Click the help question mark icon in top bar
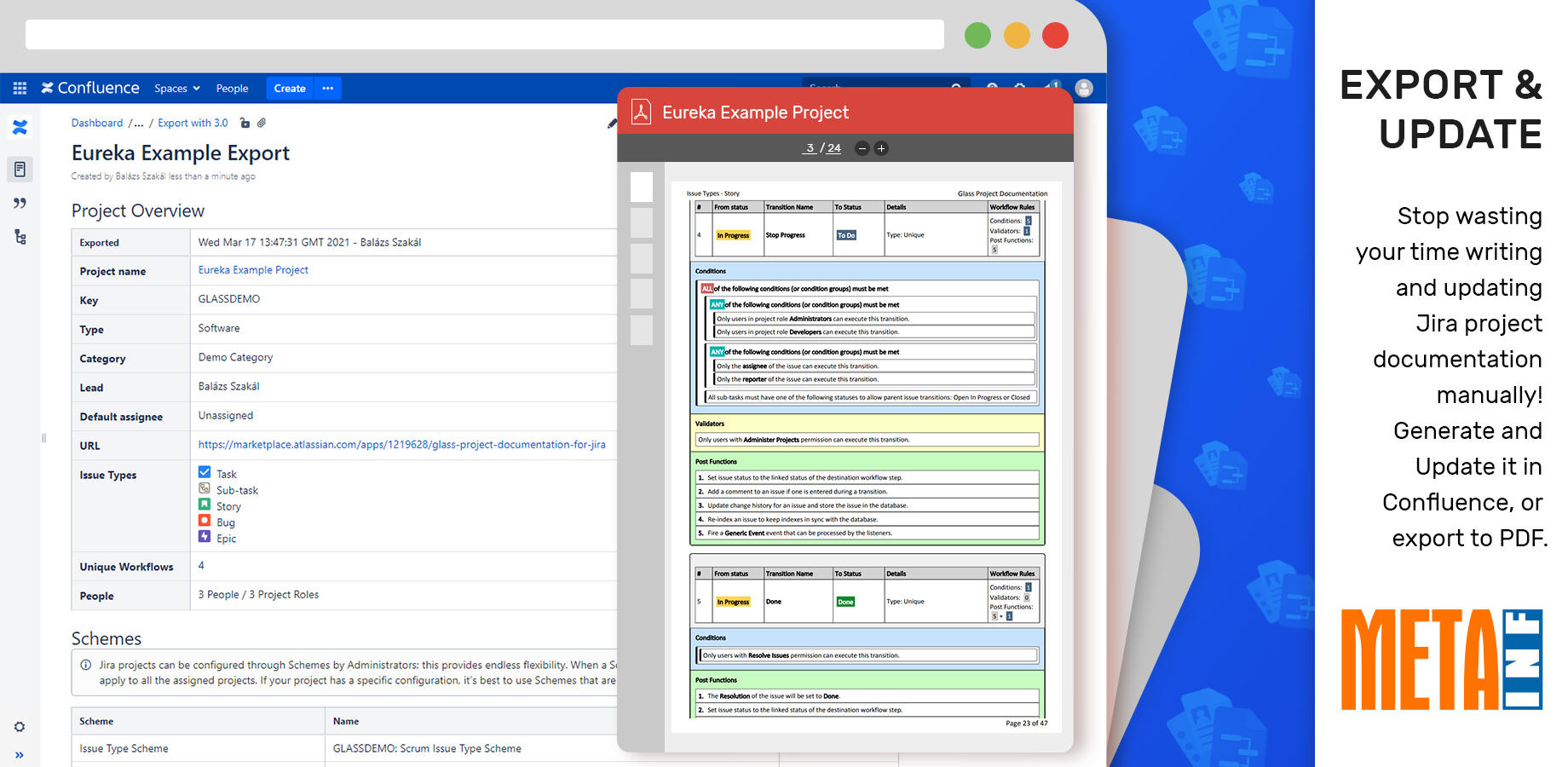Viewport: 1568px width, 767px height. [x=991, y=88]
